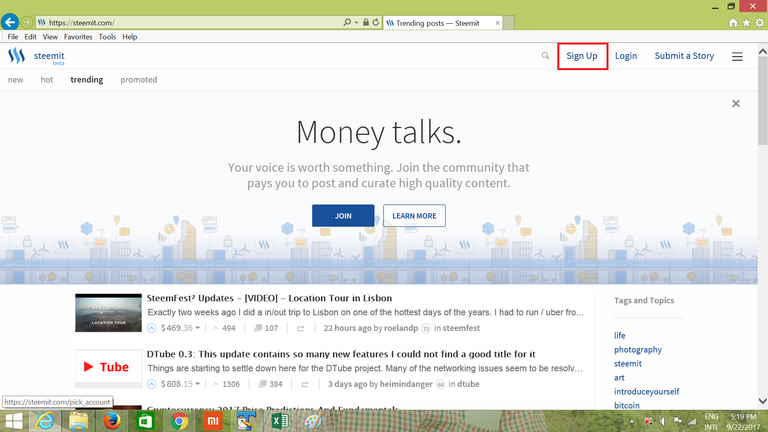Click the Windows Start button
This screenshot has height=432, width=768.
click(x=13, y=421)
